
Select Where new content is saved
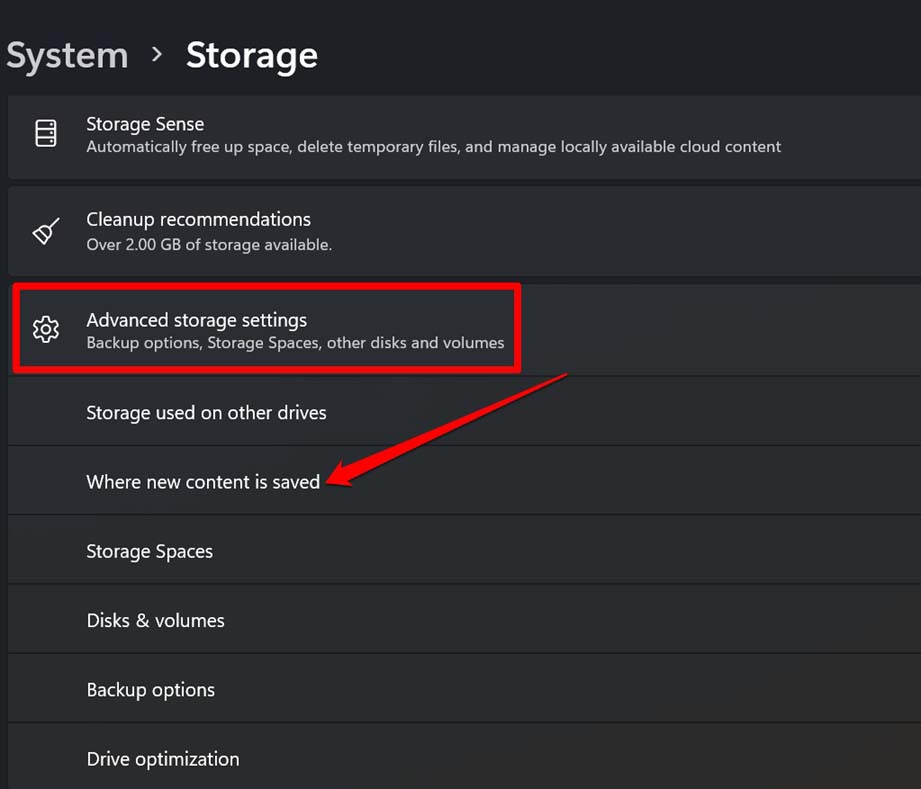203,482
